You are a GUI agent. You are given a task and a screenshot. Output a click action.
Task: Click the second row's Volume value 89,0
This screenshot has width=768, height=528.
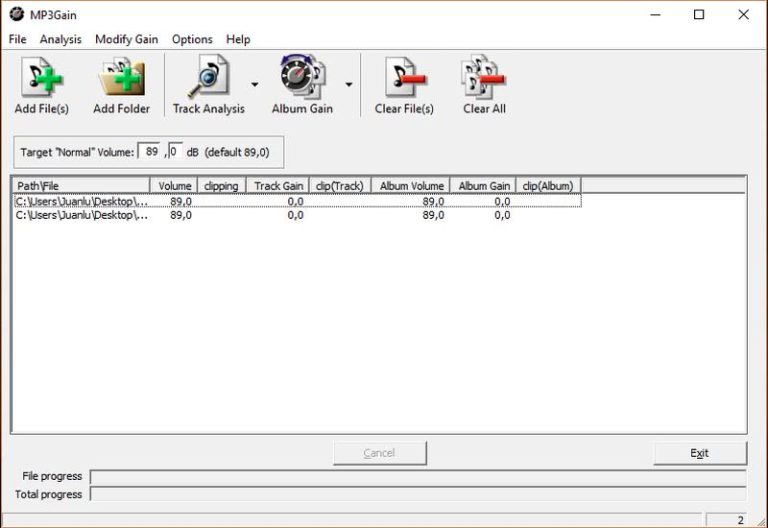(x=181, y=215)
